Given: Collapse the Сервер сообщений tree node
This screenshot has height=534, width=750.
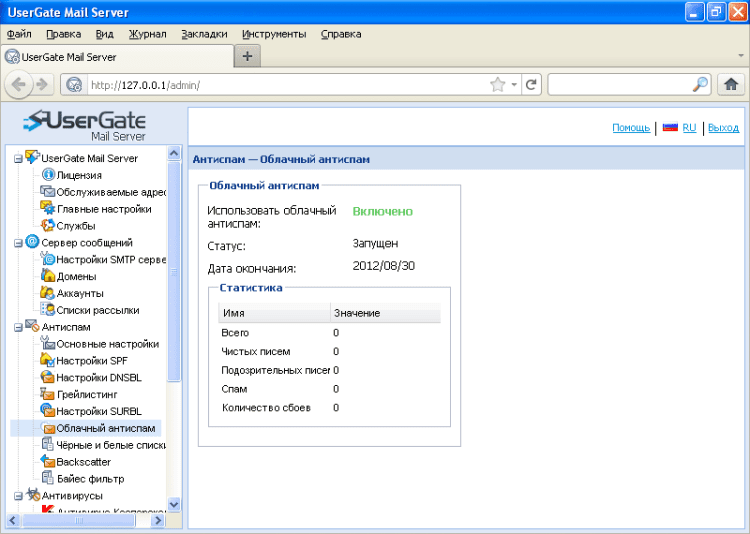Looking at the screenshot, I should 18,243.
